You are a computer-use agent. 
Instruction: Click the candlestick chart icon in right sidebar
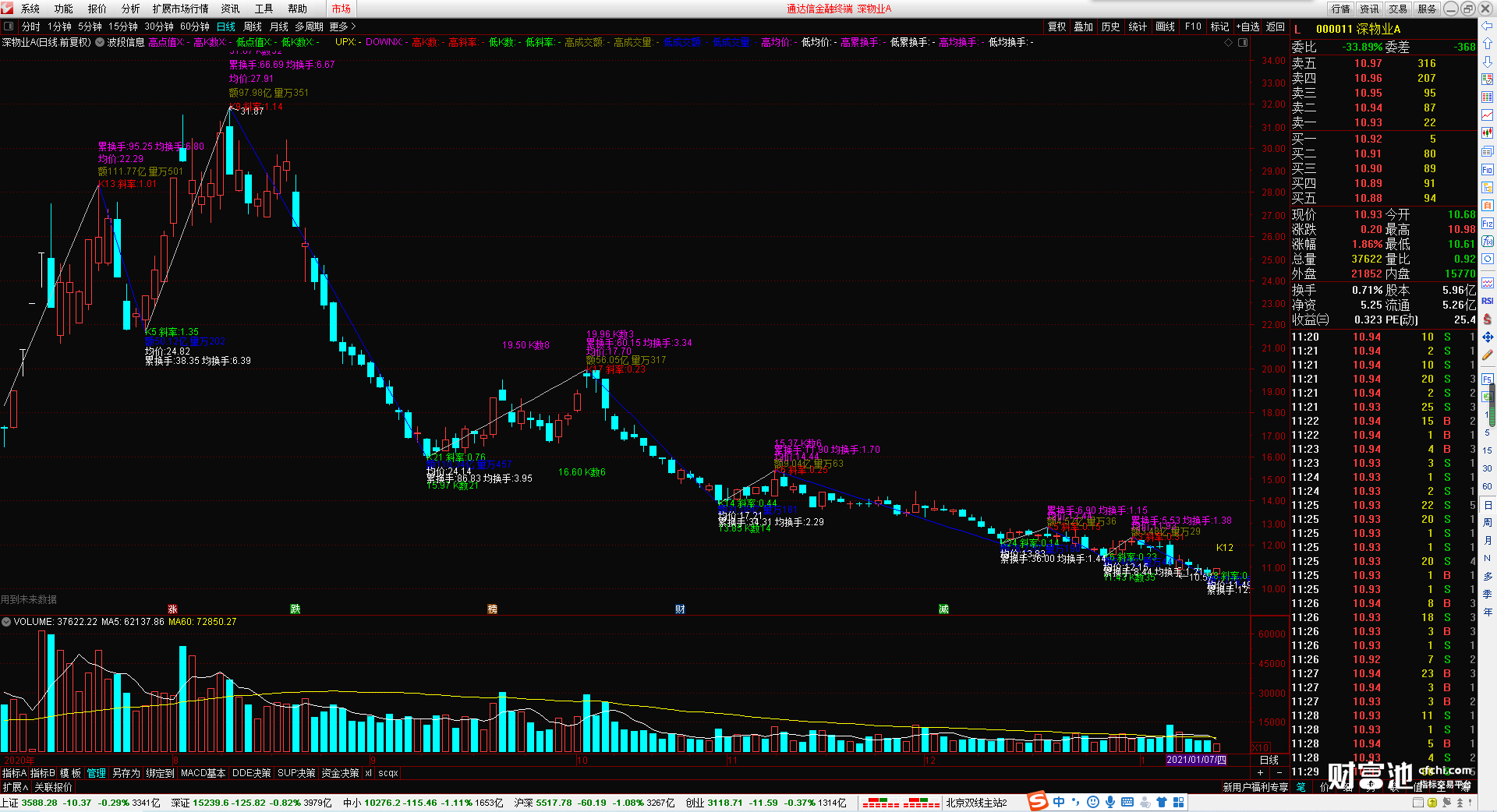[x=1487, y=133]
